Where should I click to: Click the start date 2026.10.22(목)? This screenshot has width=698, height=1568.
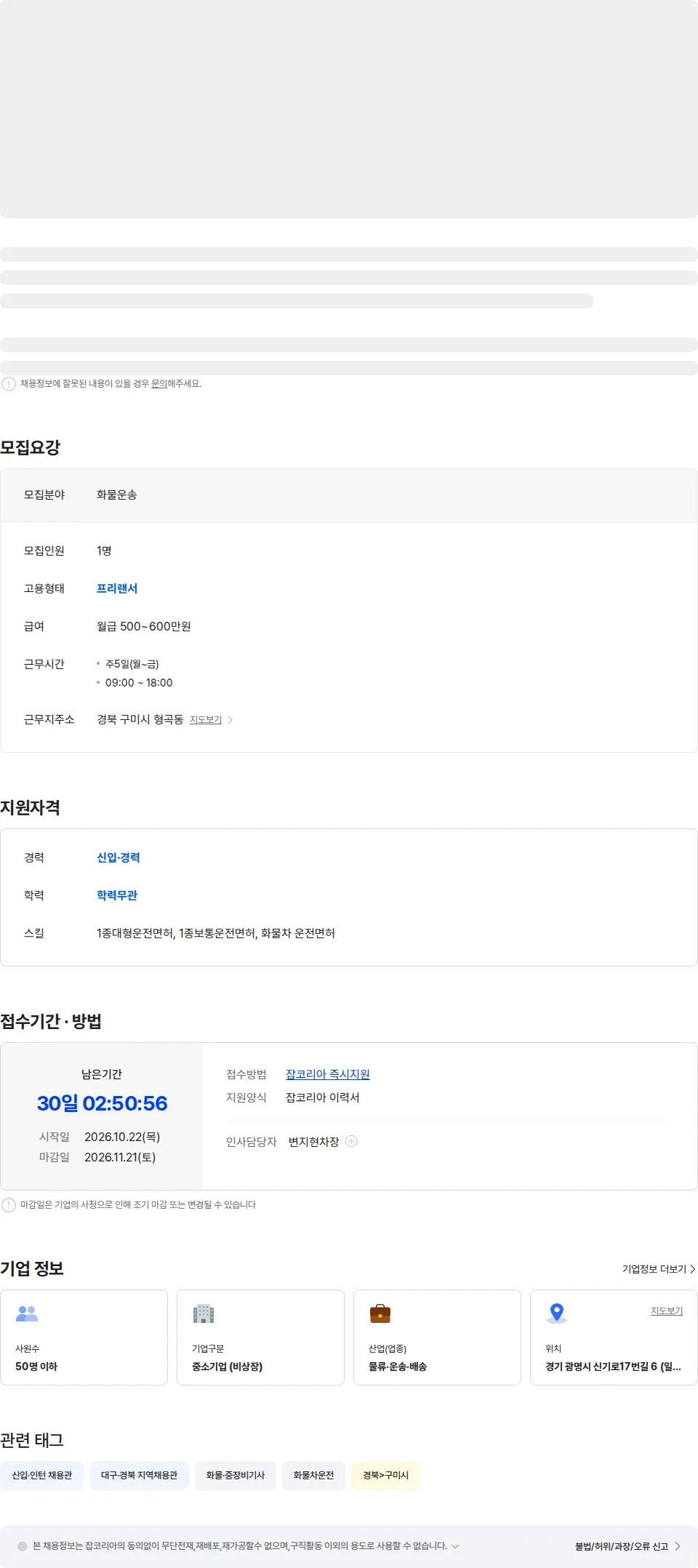pos(122,1137)
